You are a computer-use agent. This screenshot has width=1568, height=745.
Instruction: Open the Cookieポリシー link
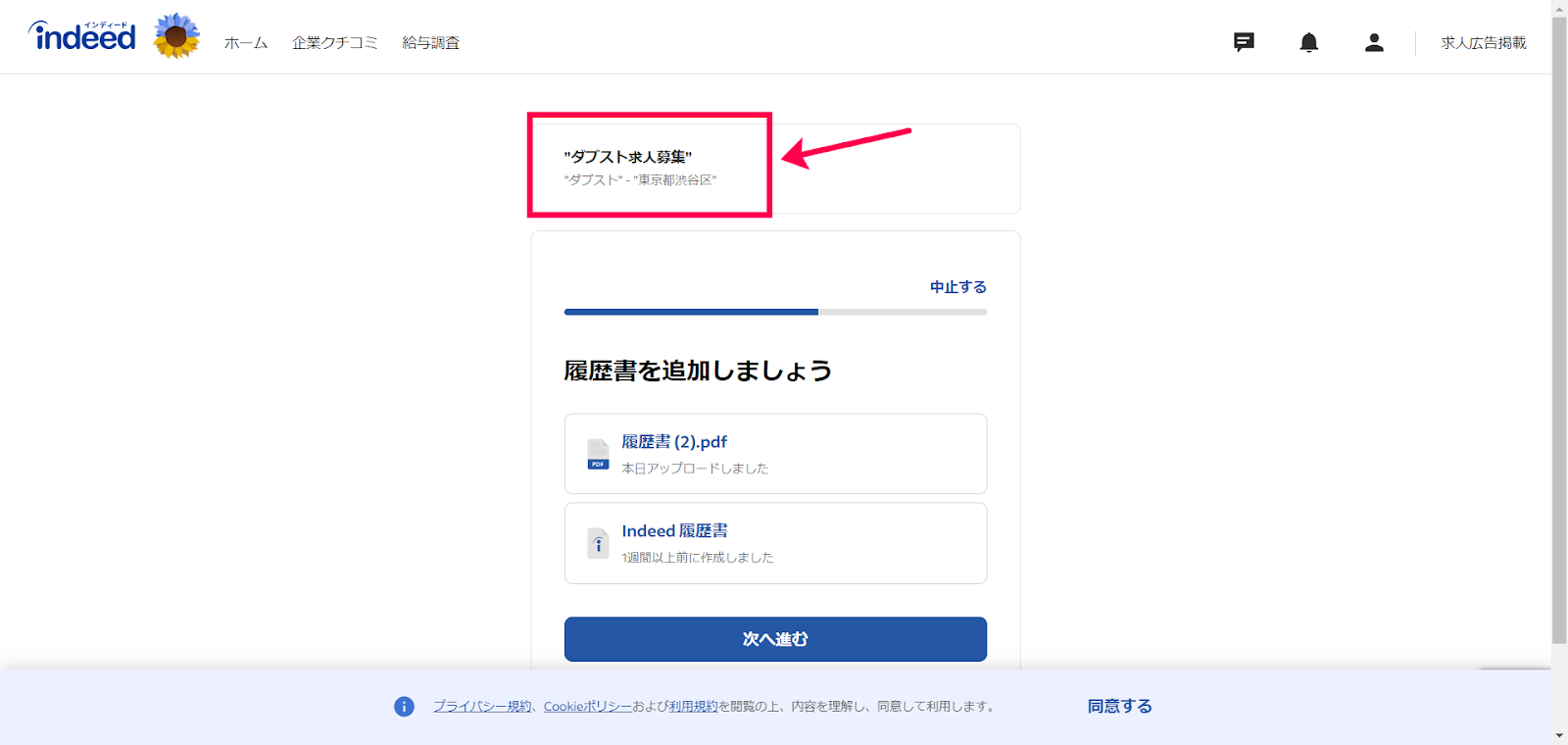[588, 707]
